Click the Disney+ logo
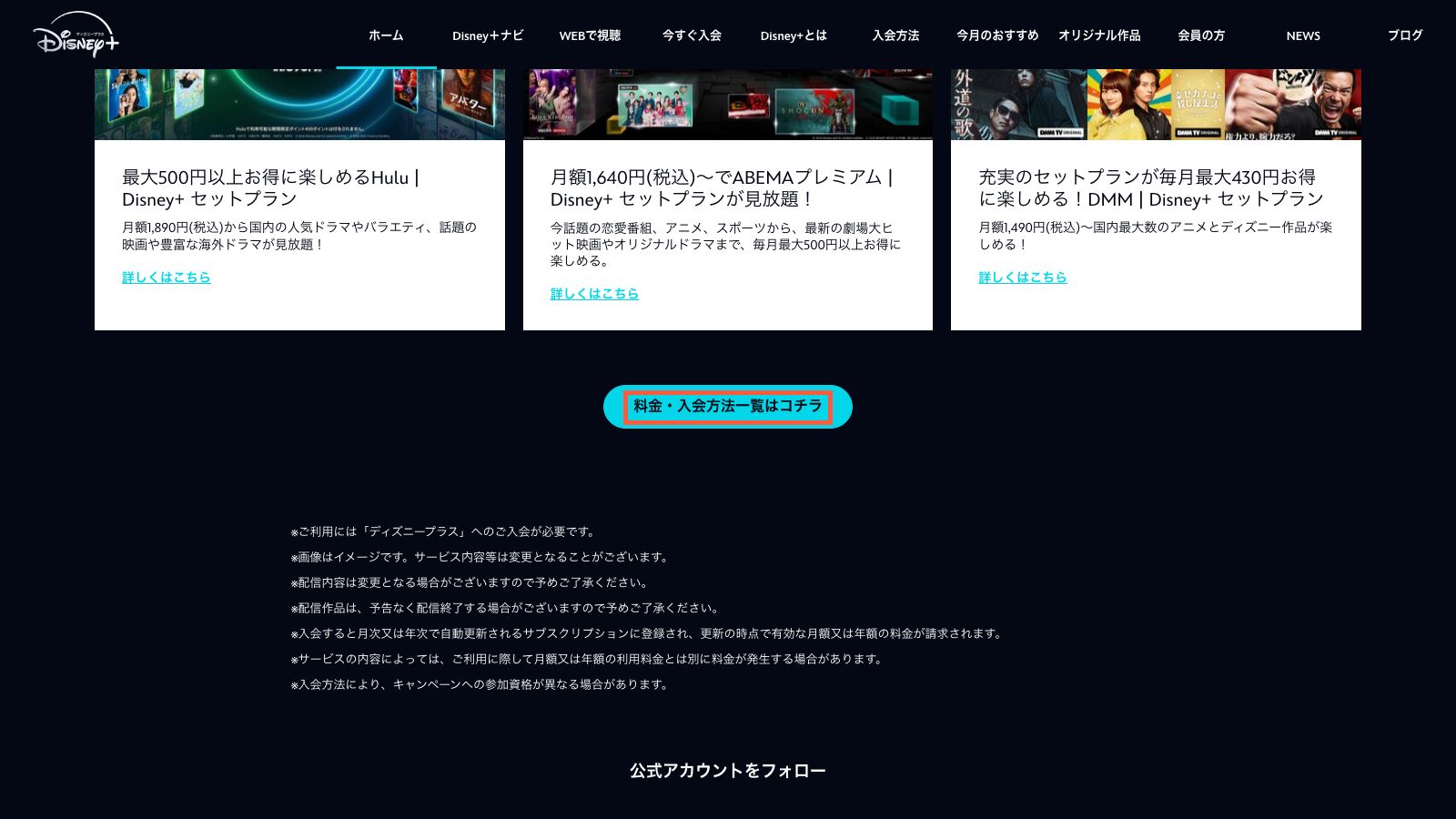Image resolution: width=1456 pixels, height=819 pixels. (x=76, y=35)
